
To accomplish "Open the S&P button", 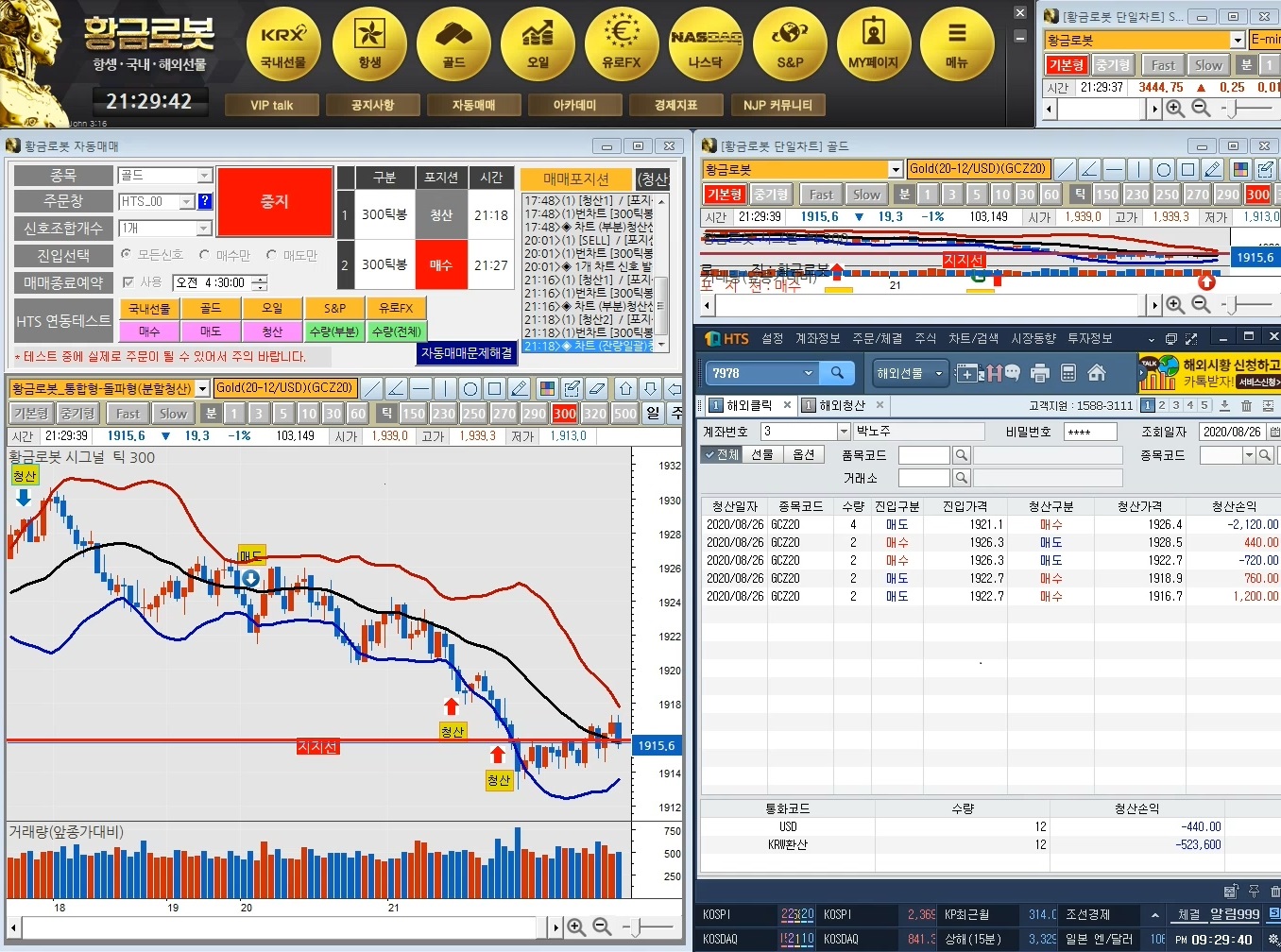I will click(x=790, y=44).
